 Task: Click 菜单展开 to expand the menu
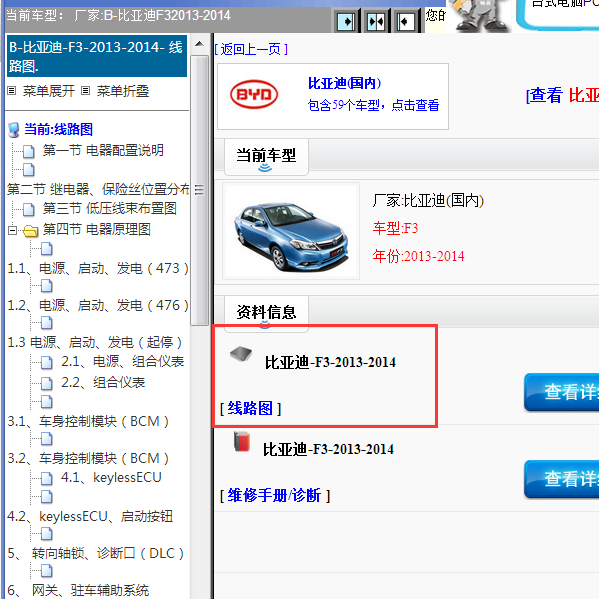click(49, 91)
